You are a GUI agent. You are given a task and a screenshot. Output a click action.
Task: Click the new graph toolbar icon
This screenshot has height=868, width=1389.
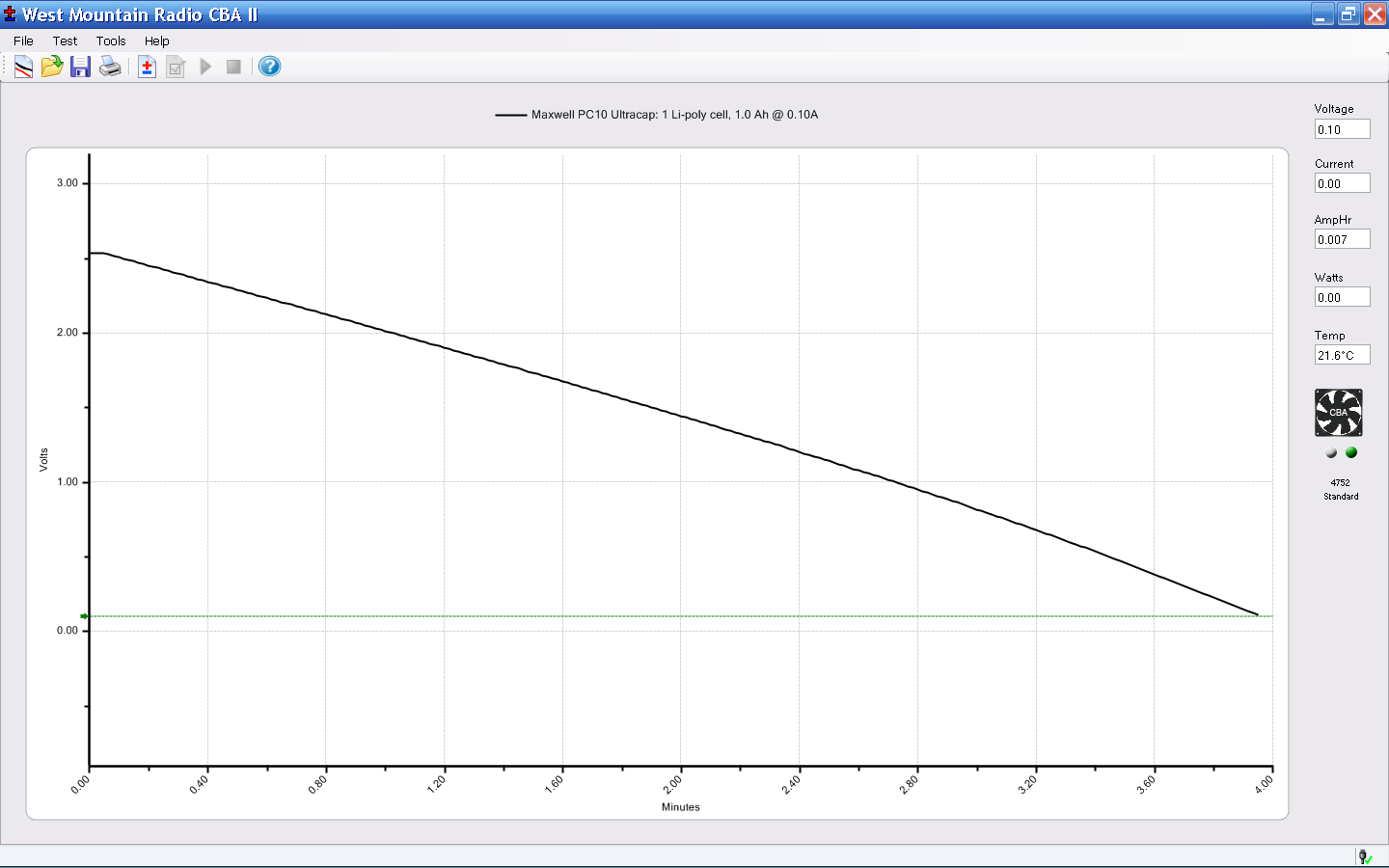pyautogui.click(x=23, y=67)
